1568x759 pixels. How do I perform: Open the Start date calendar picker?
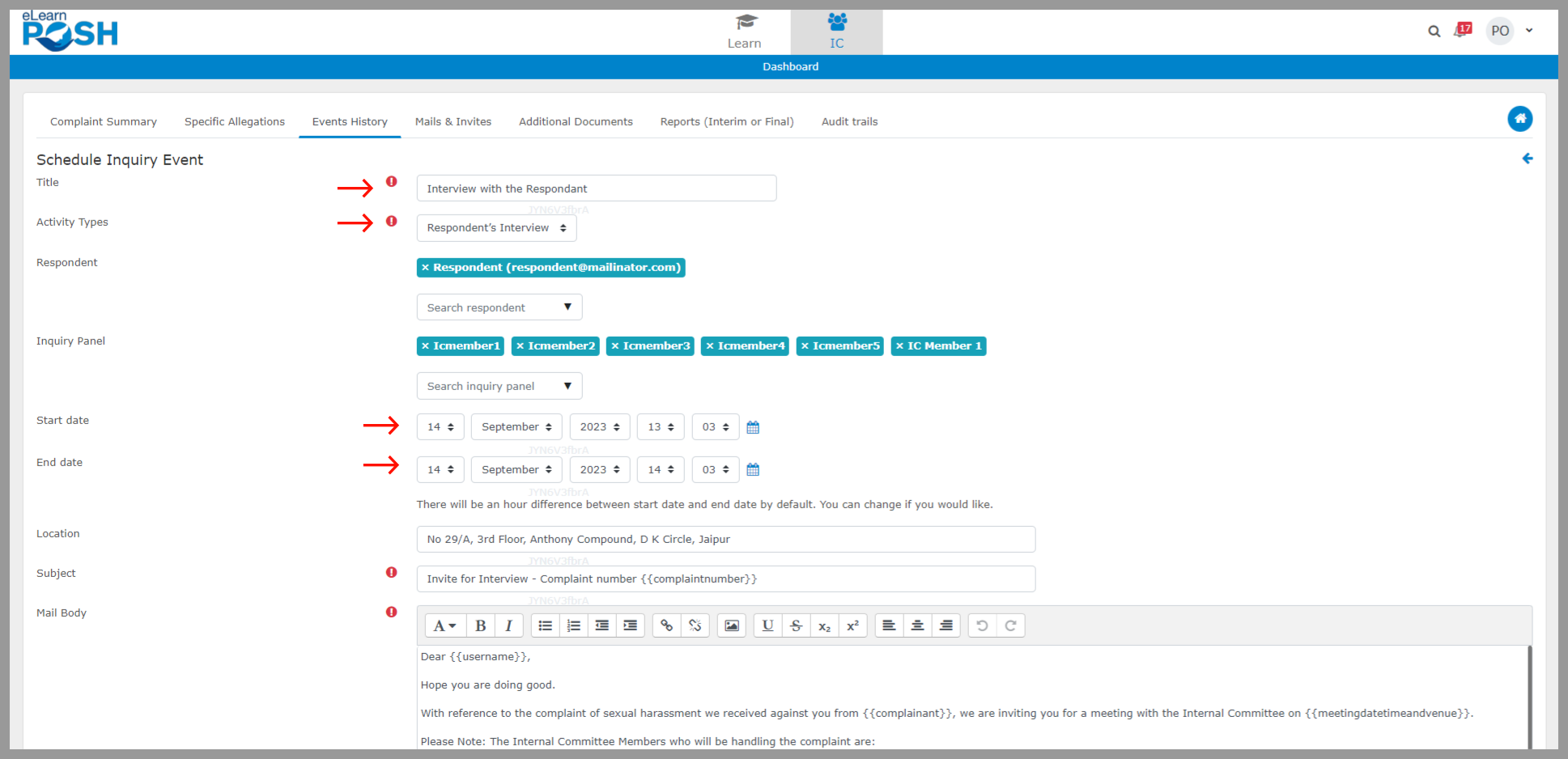[753, 427]
